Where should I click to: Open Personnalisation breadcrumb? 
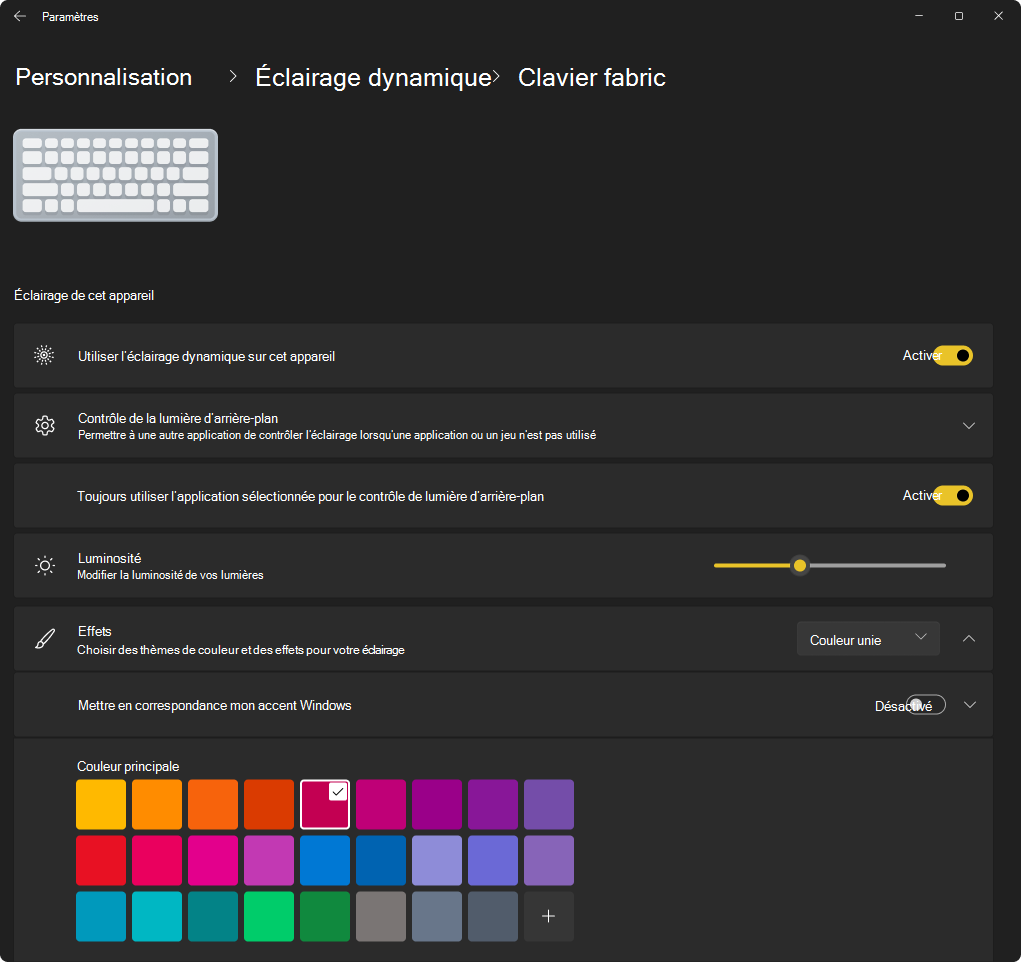[x=104, y=77]
